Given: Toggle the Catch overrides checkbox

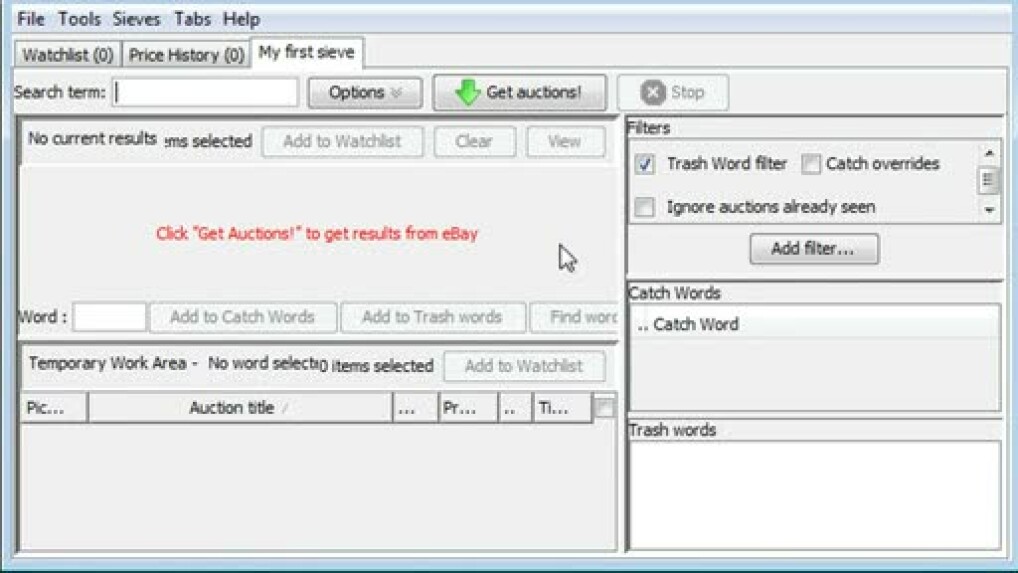Looking at the screenshot, I should (x=811, y=164).
